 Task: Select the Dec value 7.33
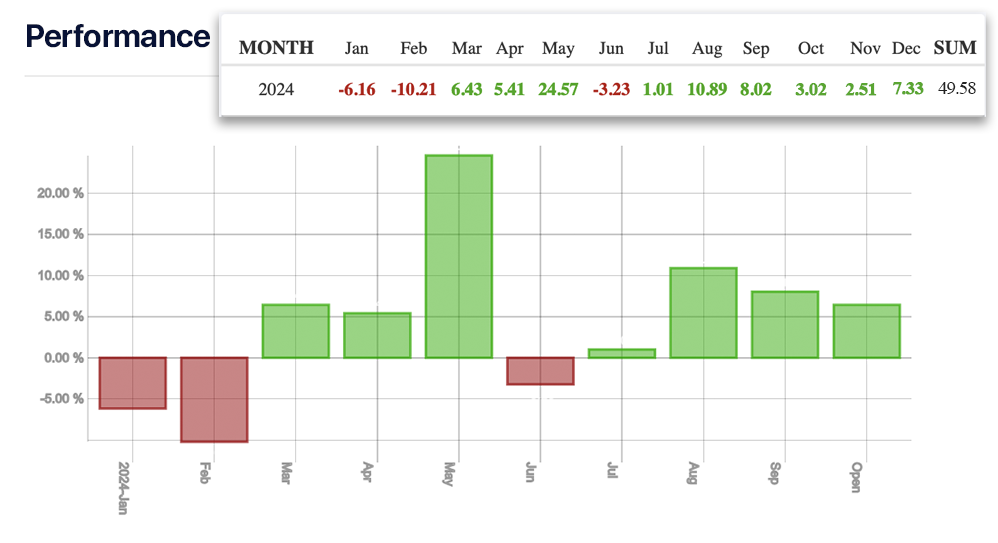[x=908, y=88]
